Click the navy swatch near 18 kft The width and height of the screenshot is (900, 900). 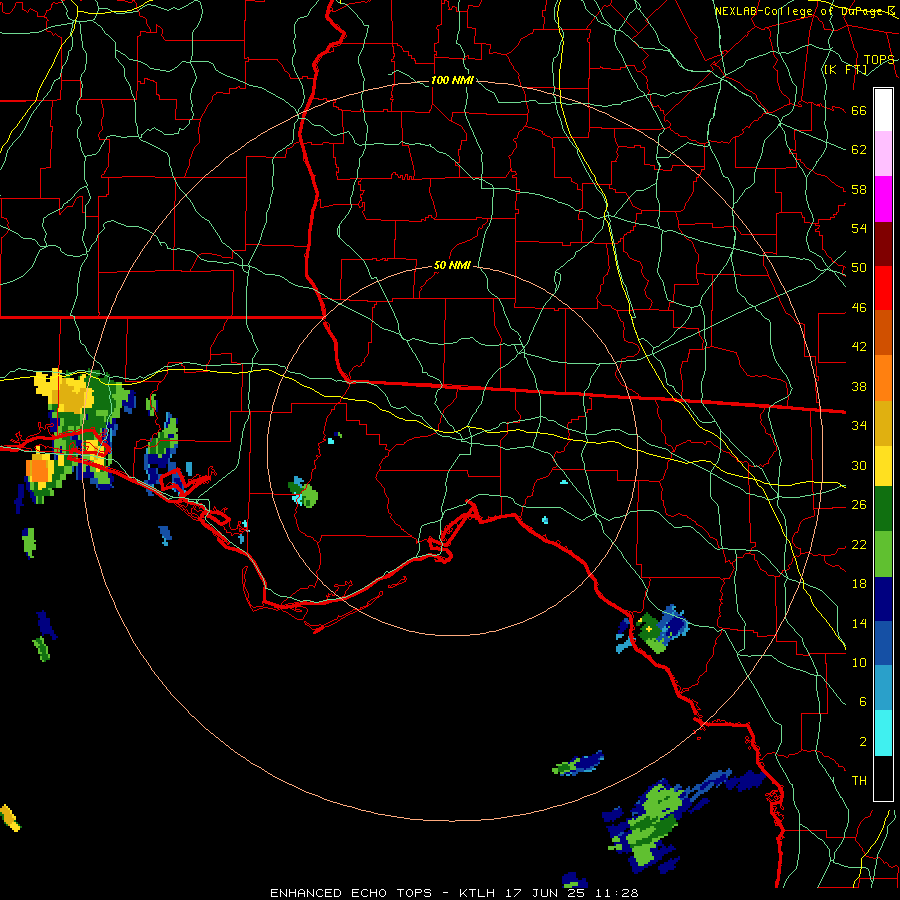pos(883,599)
